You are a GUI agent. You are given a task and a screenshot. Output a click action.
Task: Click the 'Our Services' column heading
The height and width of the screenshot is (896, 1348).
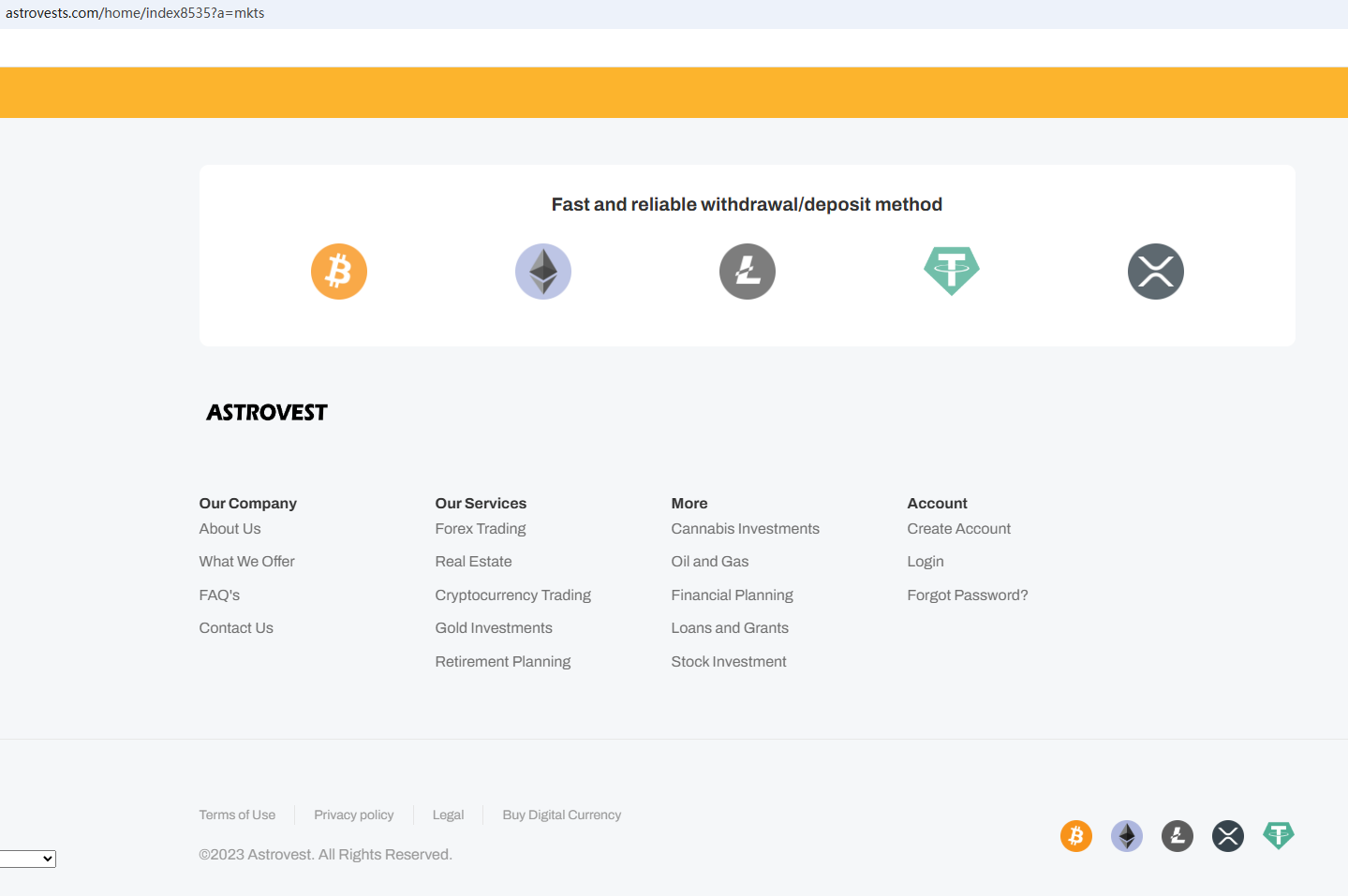[481, 504]
